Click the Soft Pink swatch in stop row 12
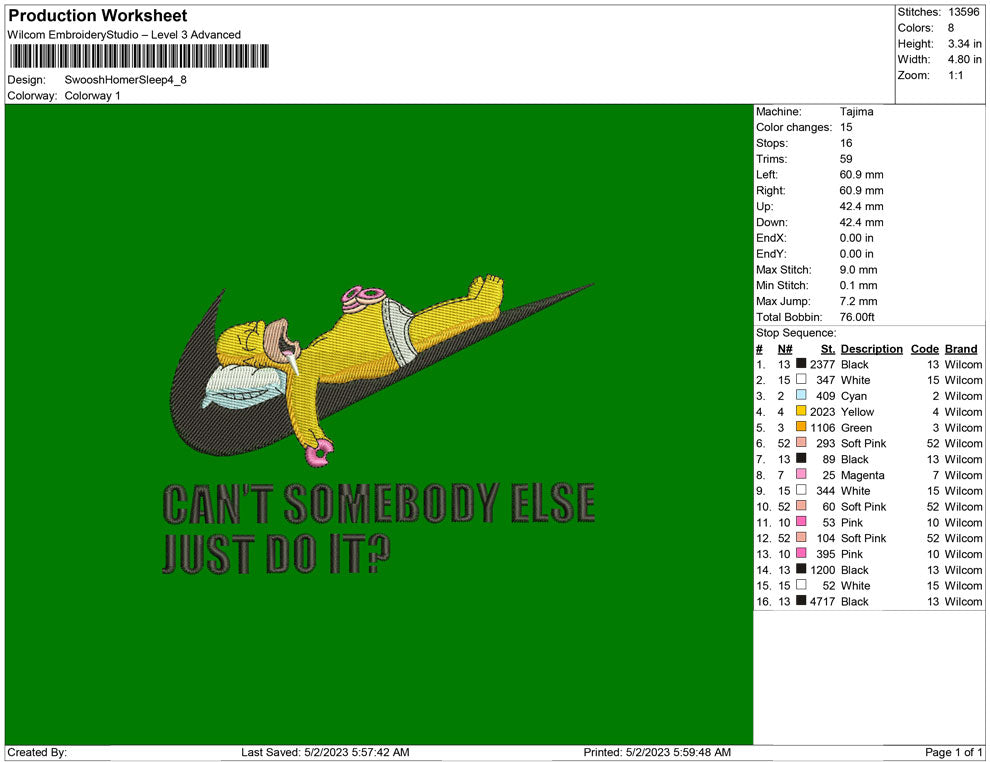The height and width of the screenshot is (762, 990). coord(801,537)
